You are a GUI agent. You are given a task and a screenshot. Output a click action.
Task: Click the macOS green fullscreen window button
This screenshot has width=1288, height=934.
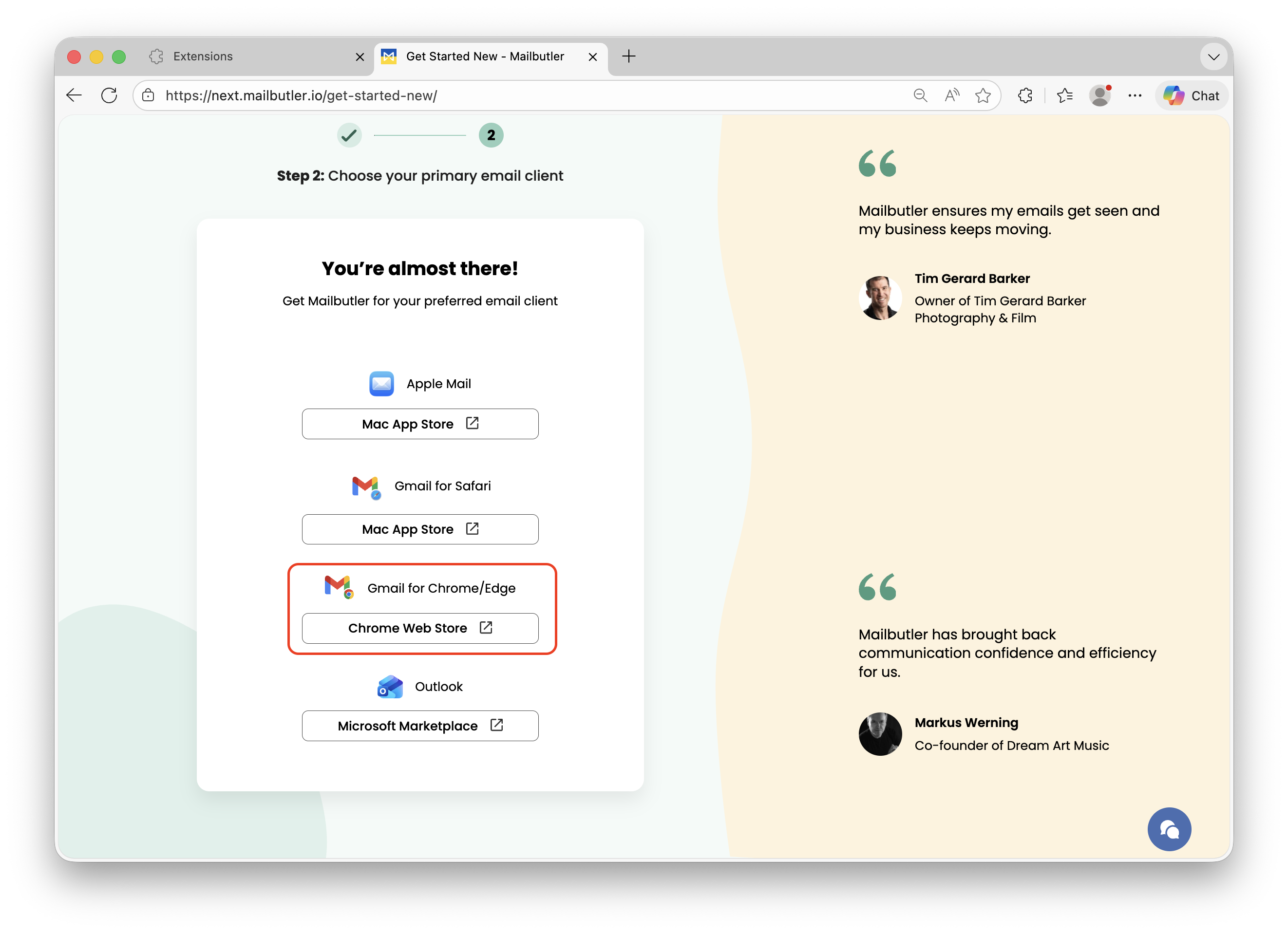click(119, 57)
